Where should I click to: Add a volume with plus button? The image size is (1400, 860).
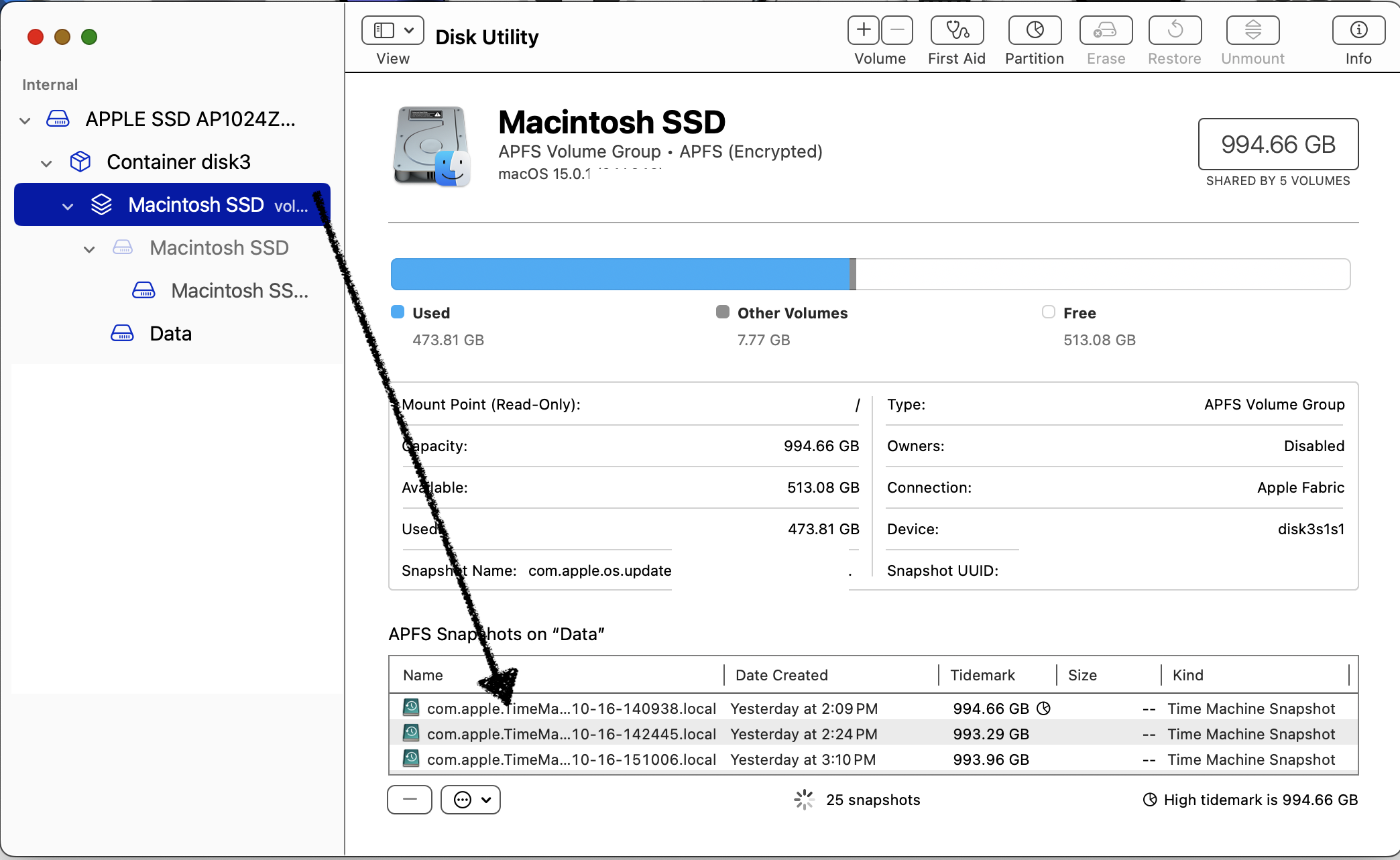point(864,31)
